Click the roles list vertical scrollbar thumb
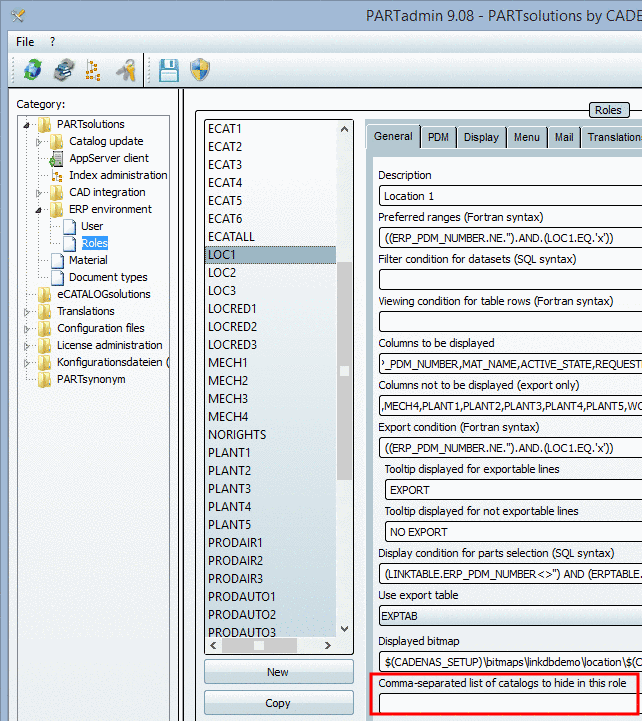 344,371
